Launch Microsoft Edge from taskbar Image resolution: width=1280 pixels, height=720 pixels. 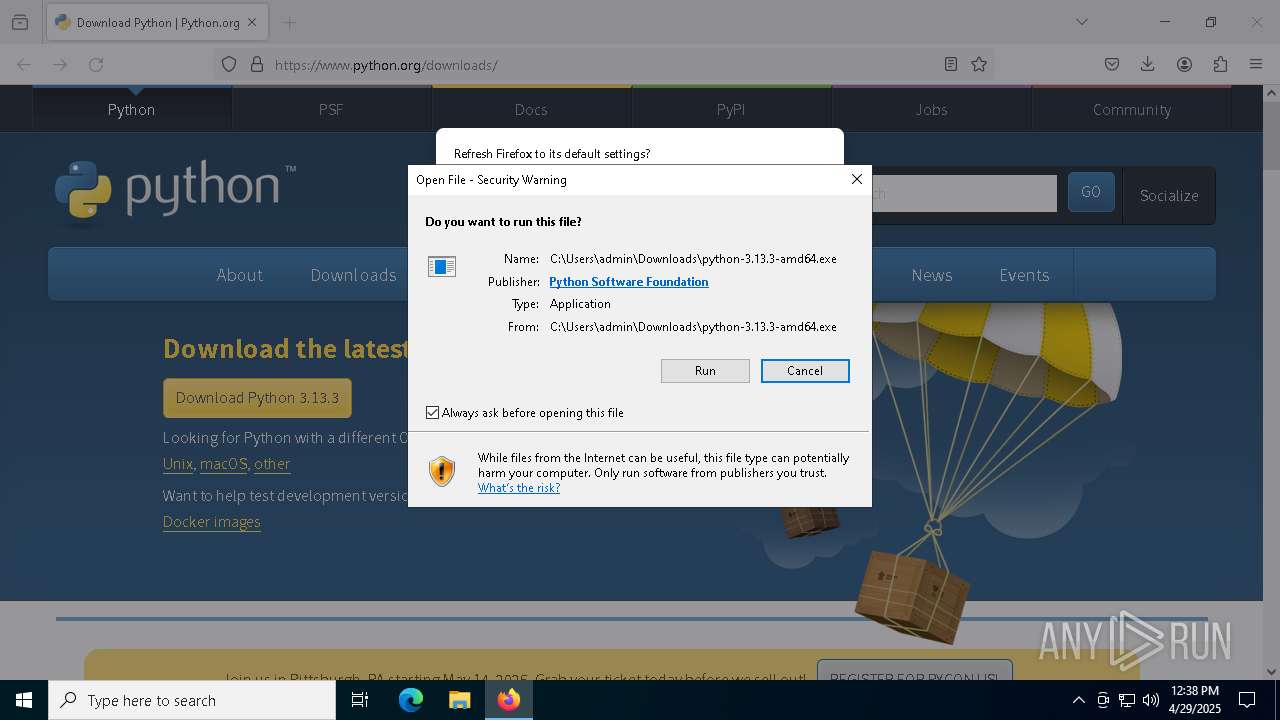pos(411,700)
